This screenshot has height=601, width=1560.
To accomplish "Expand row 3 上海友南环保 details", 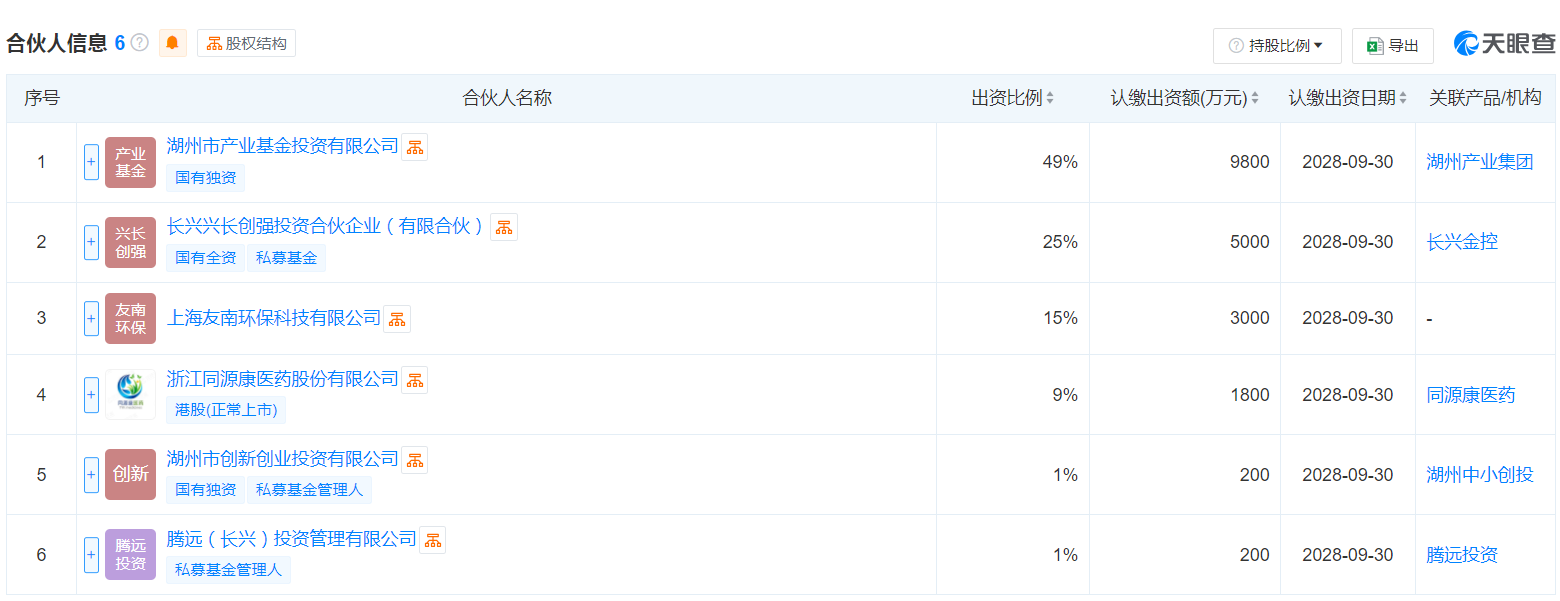I will point(91,318).
